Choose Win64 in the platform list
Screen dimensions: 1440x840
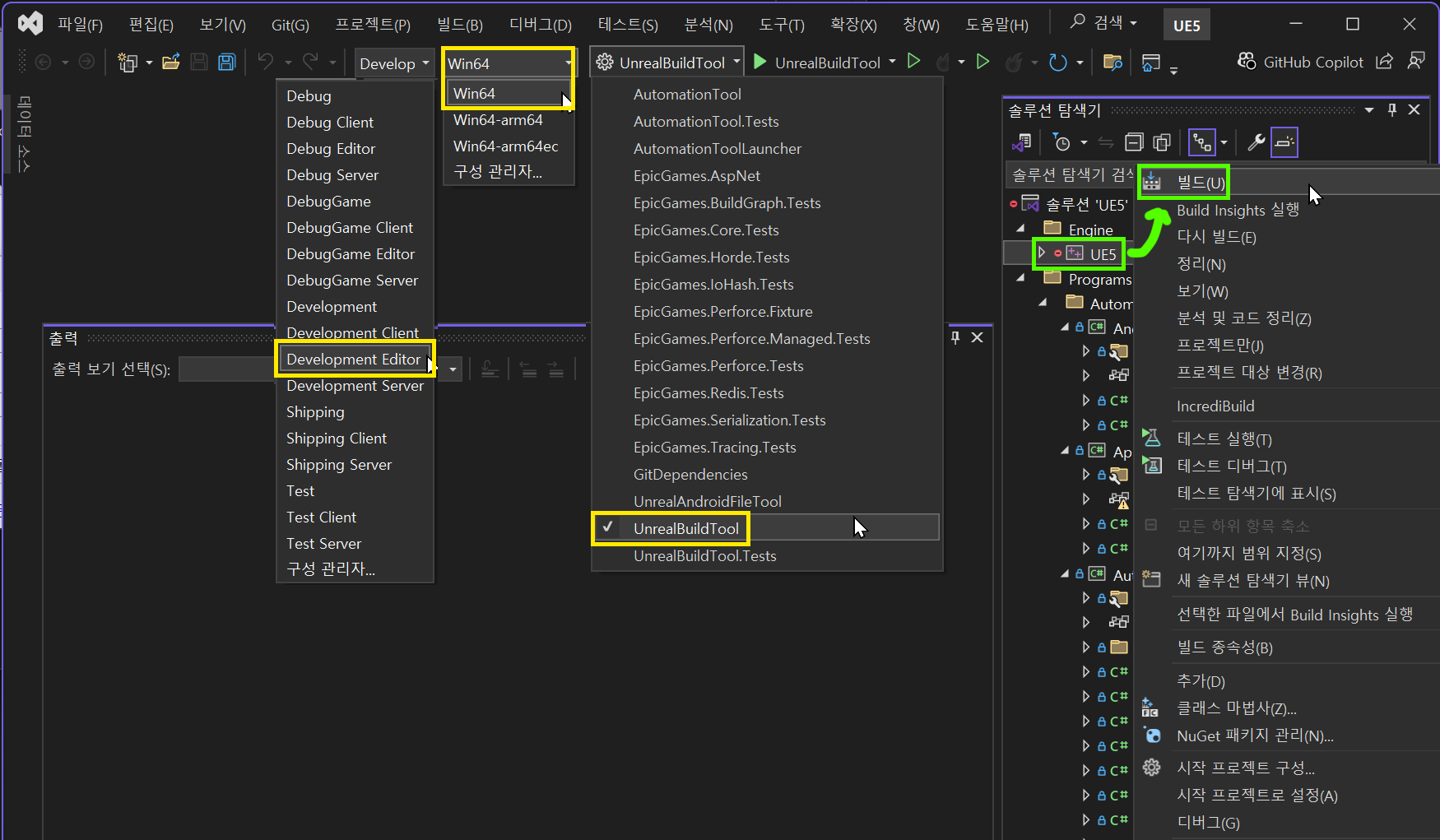(509, 94)
